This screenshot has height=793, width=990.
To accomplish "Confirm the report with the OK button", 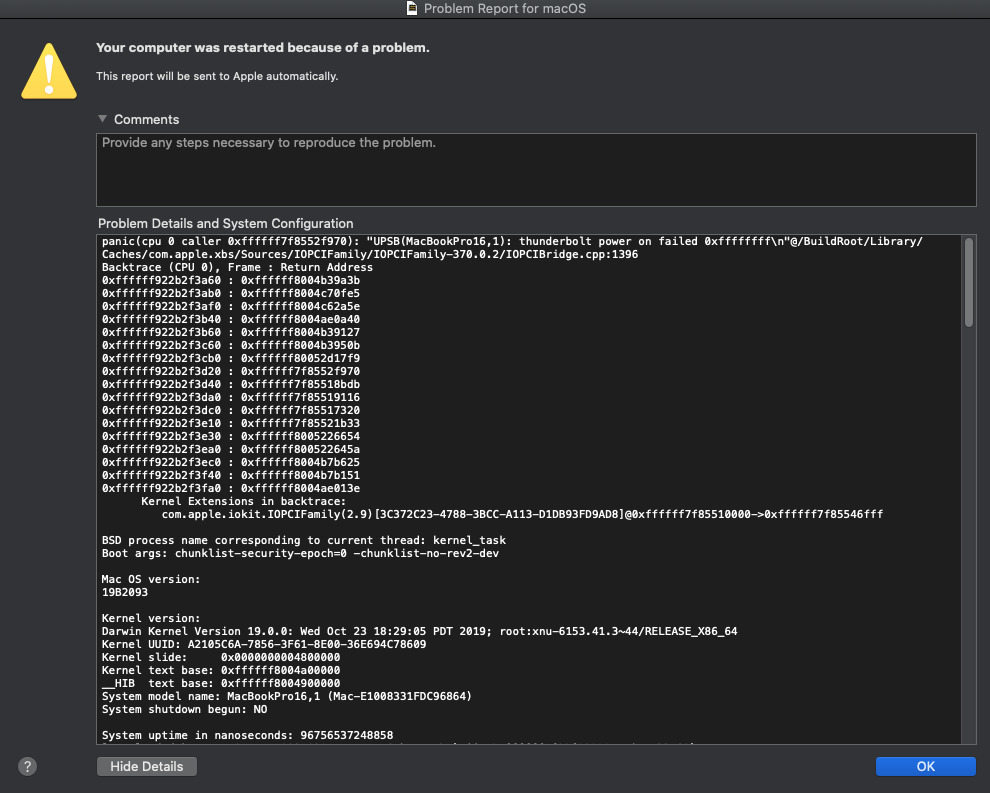I will pos(925,766).
